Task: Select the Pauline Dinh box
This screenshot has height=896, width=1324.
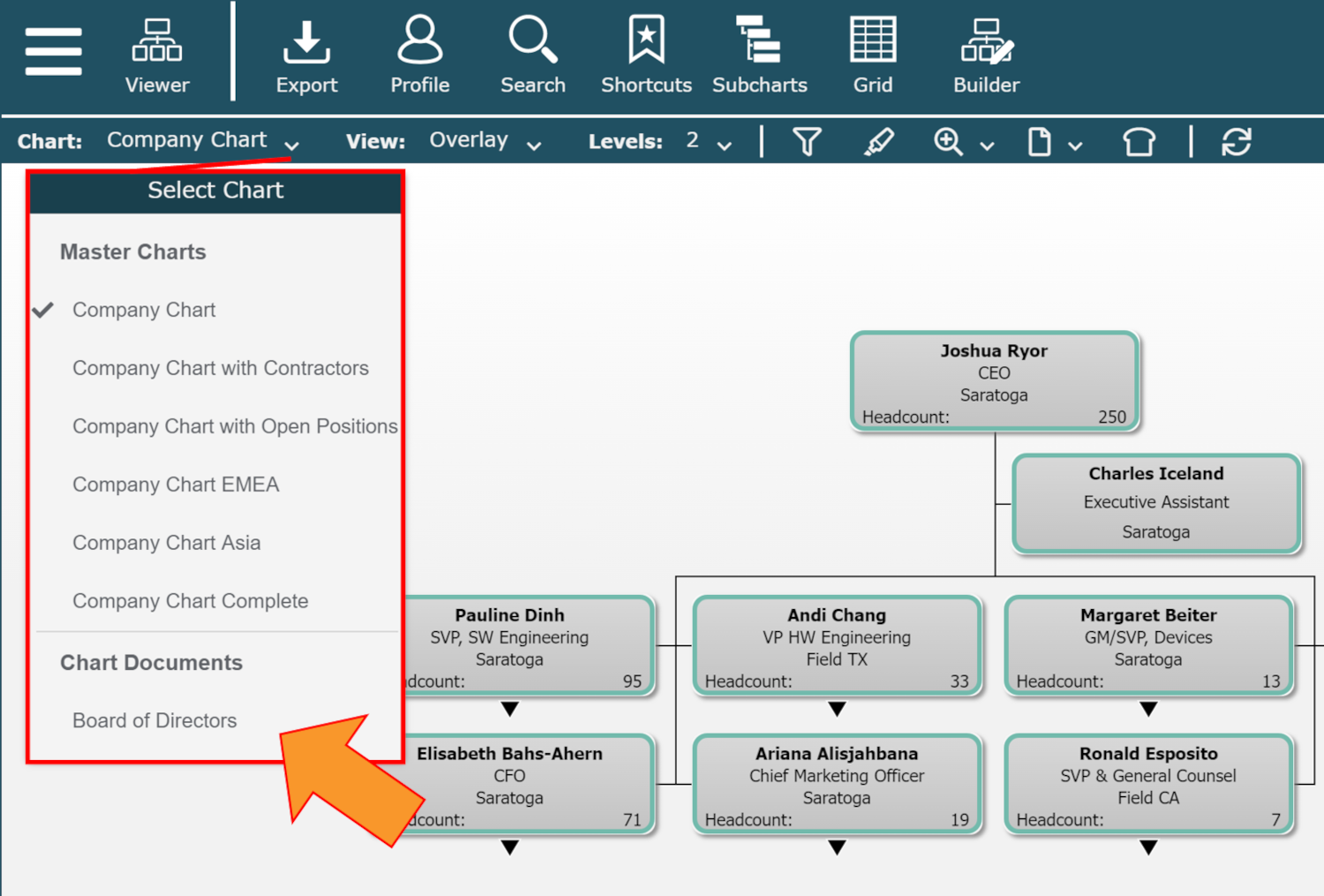Action: point(530,646)
